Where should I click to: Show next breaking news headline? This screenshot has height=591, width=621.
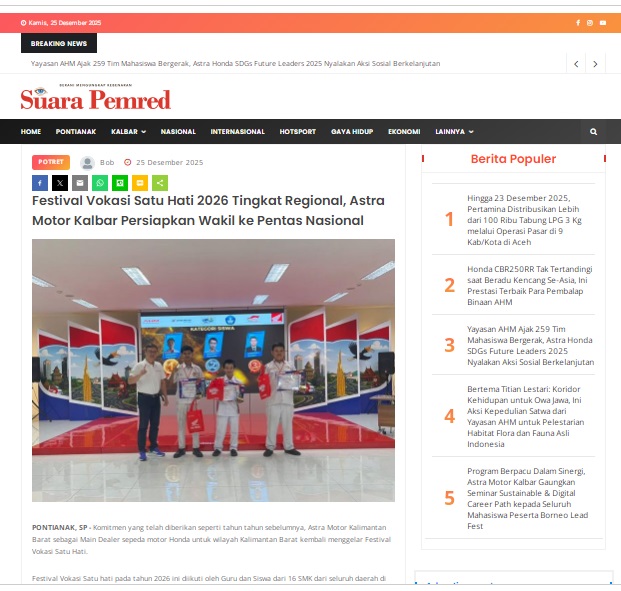(x=595, y=64)
